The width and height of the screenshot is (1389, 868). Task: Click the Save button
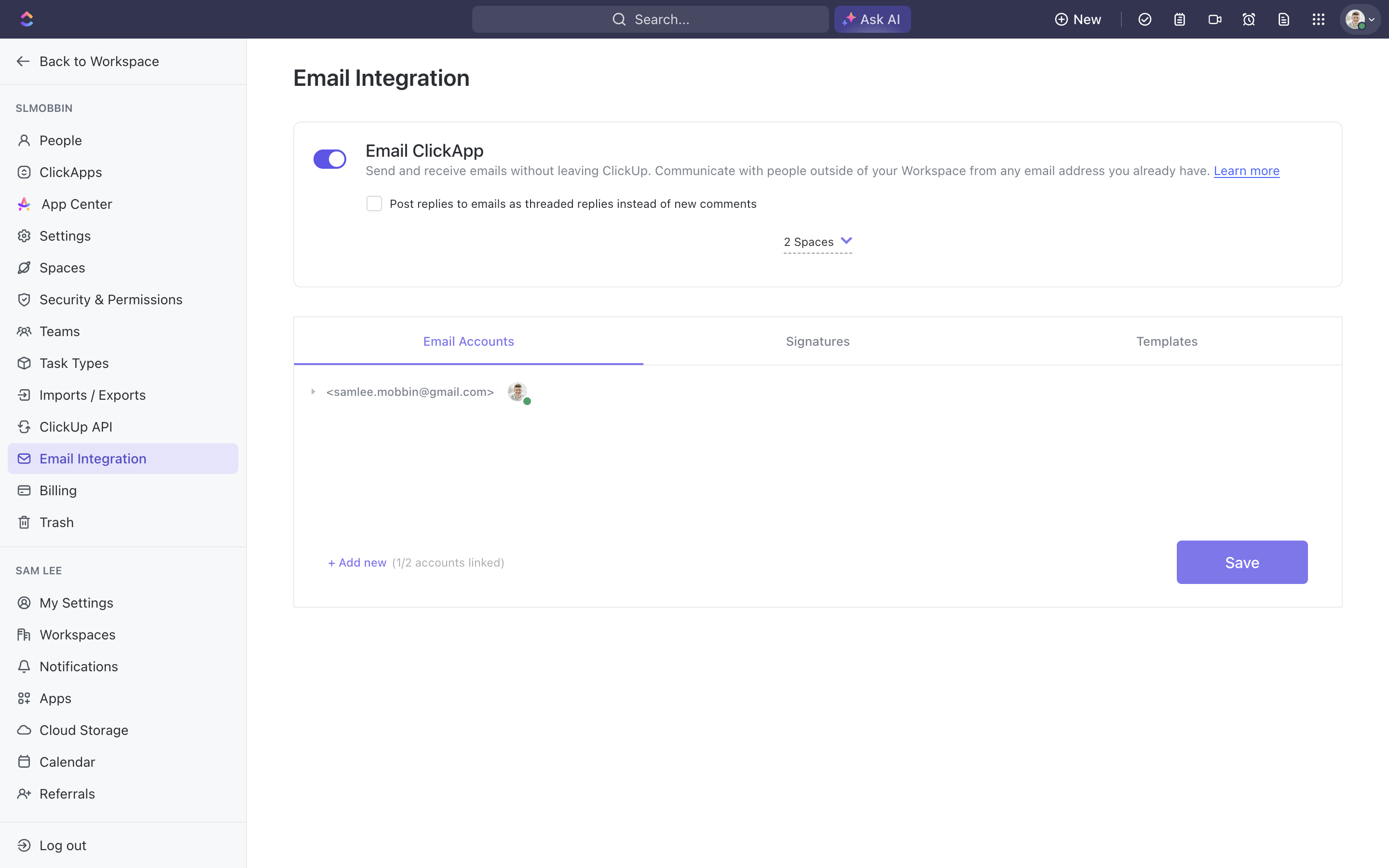coord(1242,563)
